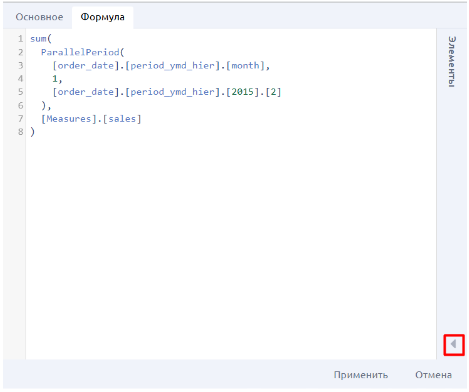
Task: Click line number 7 in the gutter
Action: point(21,119)
